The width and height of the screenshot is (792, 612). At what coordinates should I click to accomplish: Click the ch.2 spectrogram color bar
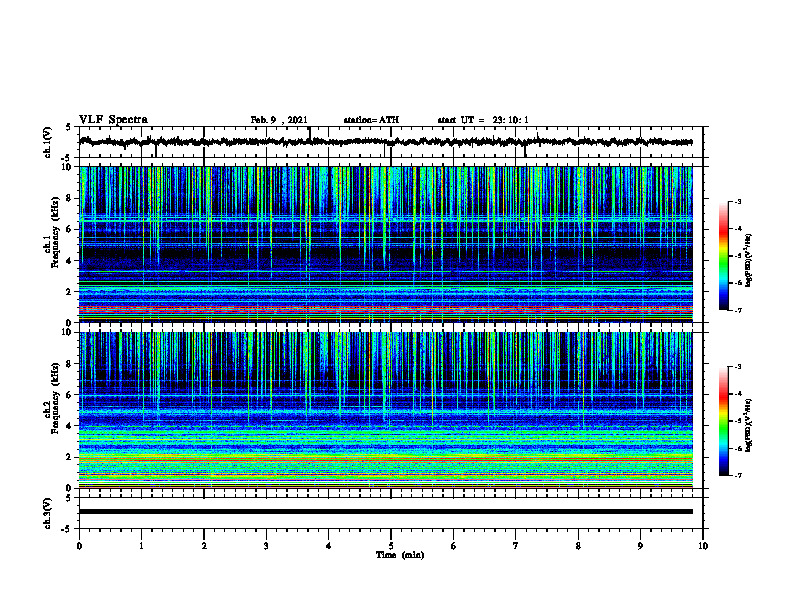coord(723,421)
